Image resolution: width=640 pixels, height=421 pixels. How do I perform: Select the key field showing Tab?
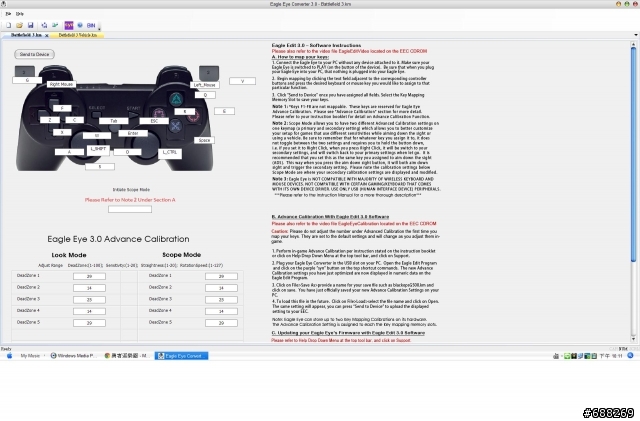(113, 121)
